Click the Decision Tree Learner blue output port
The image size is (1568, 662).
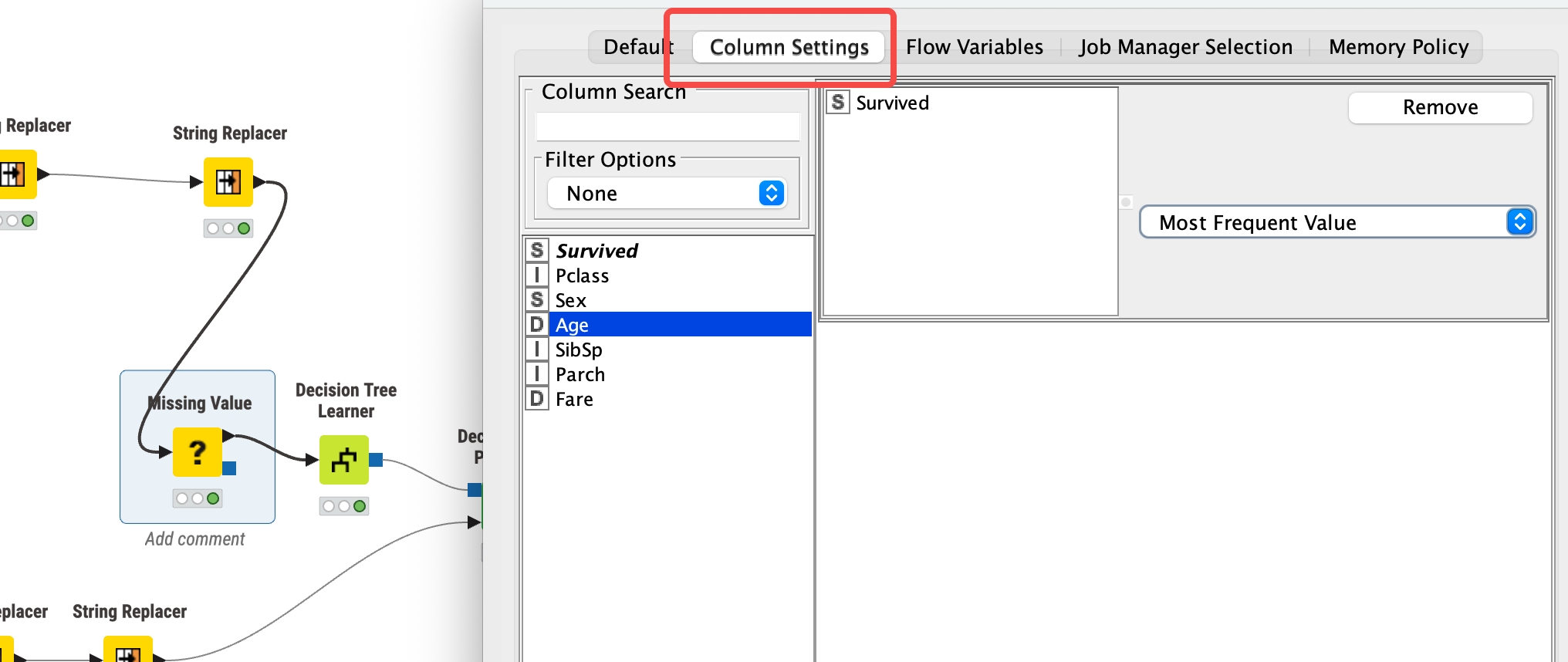point(377,460)
